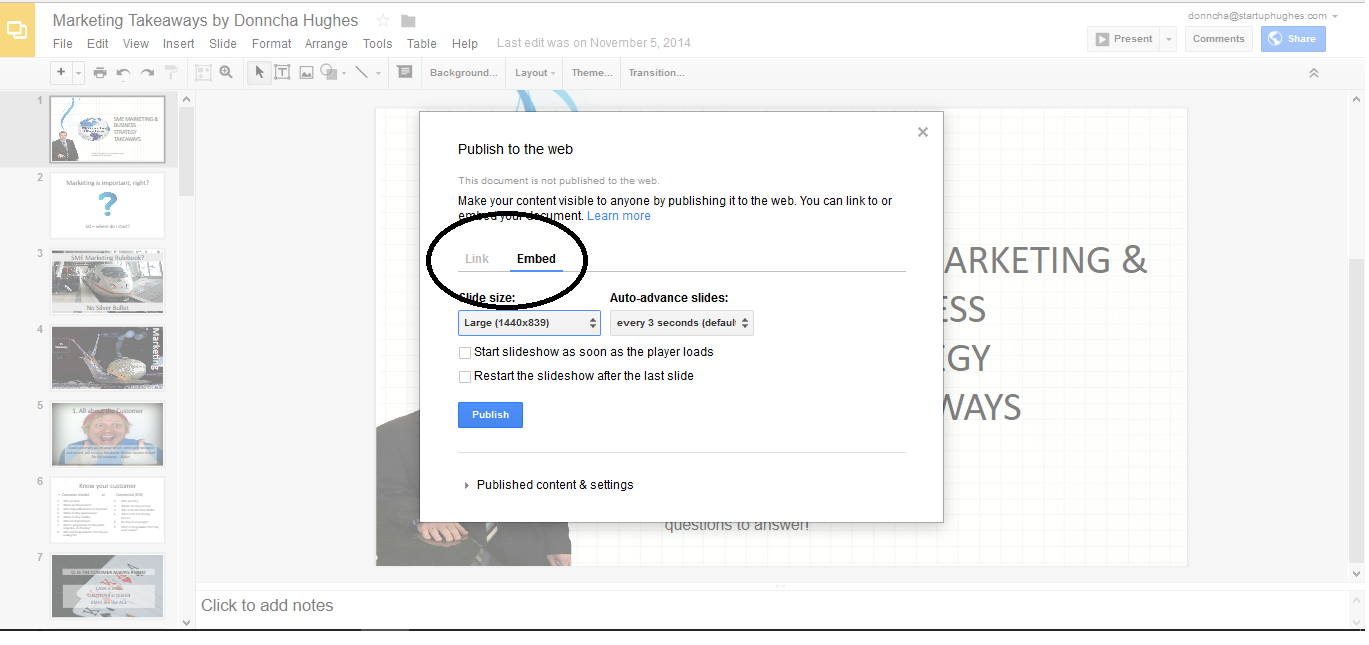Click the Theme... toolbar button
This screenshot has height=645, width=1369.
592,73
